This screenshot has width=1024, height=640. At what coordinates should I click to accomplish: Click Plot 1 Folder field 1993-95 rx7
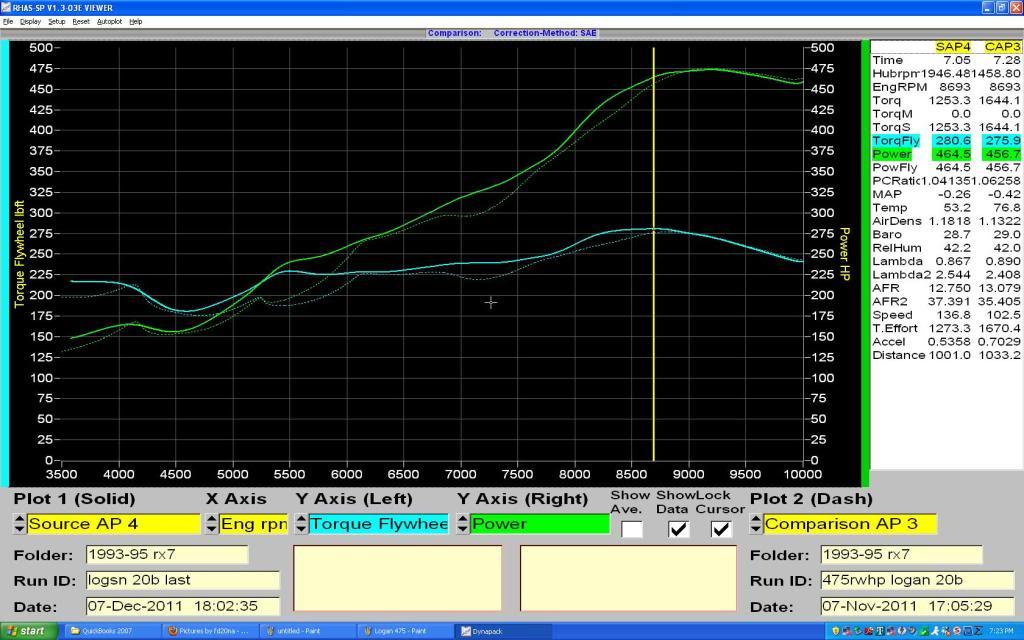tap(167, 554)
